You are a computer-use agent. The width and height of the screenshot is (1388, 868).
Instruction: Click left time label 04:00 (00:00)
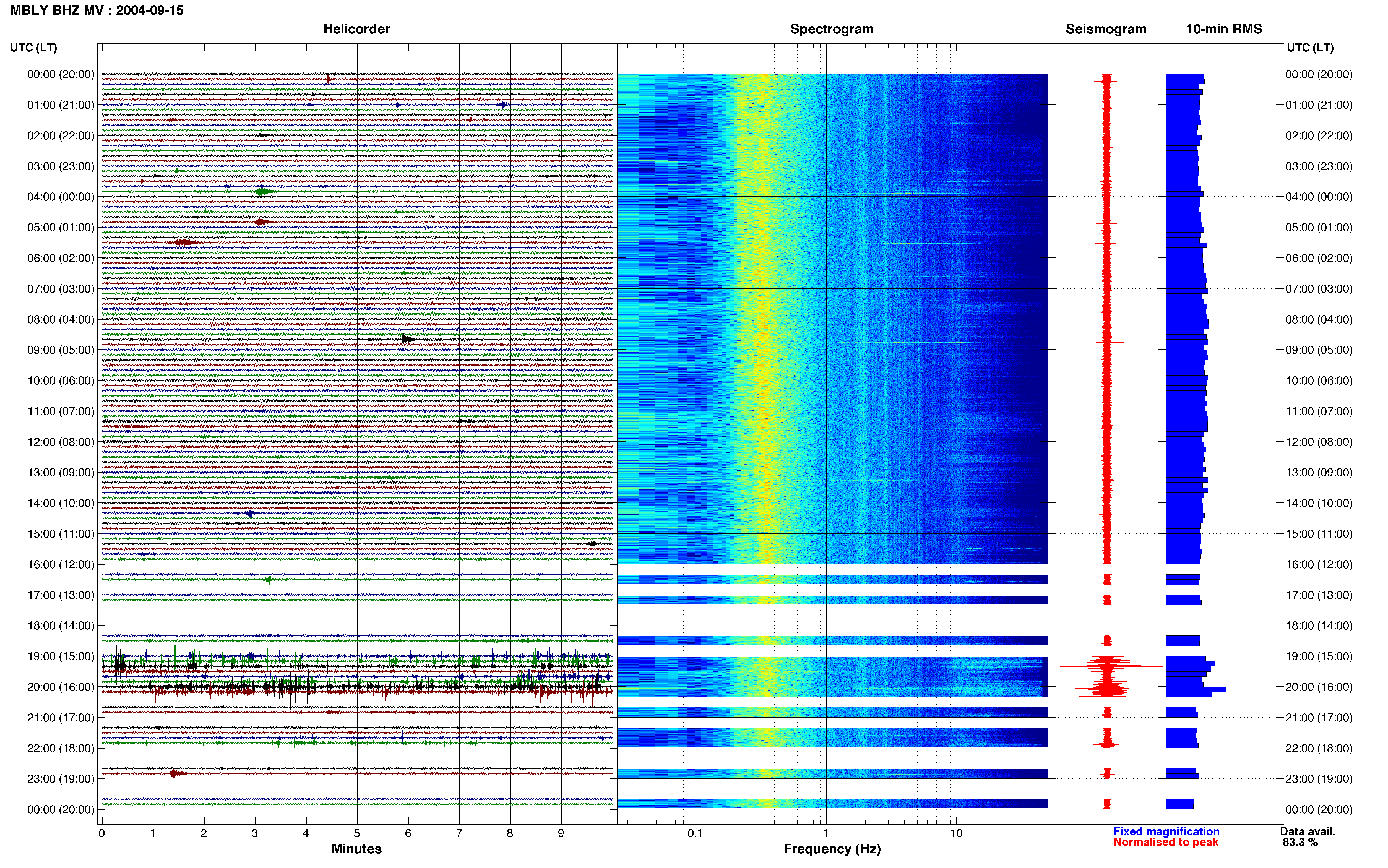[x=61, y=197]
